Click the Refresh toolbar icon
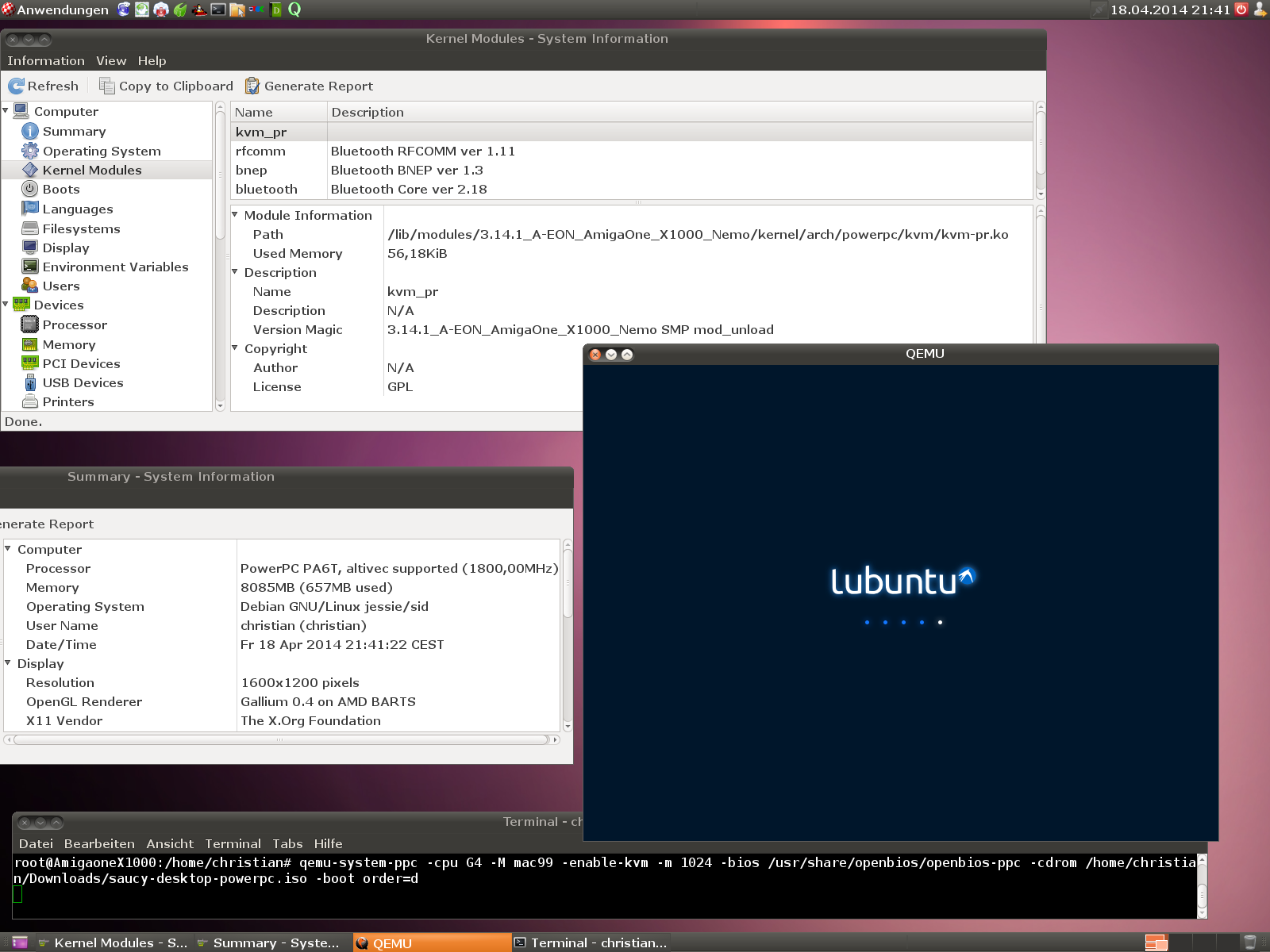1270x952 pixels. [17, 86]
